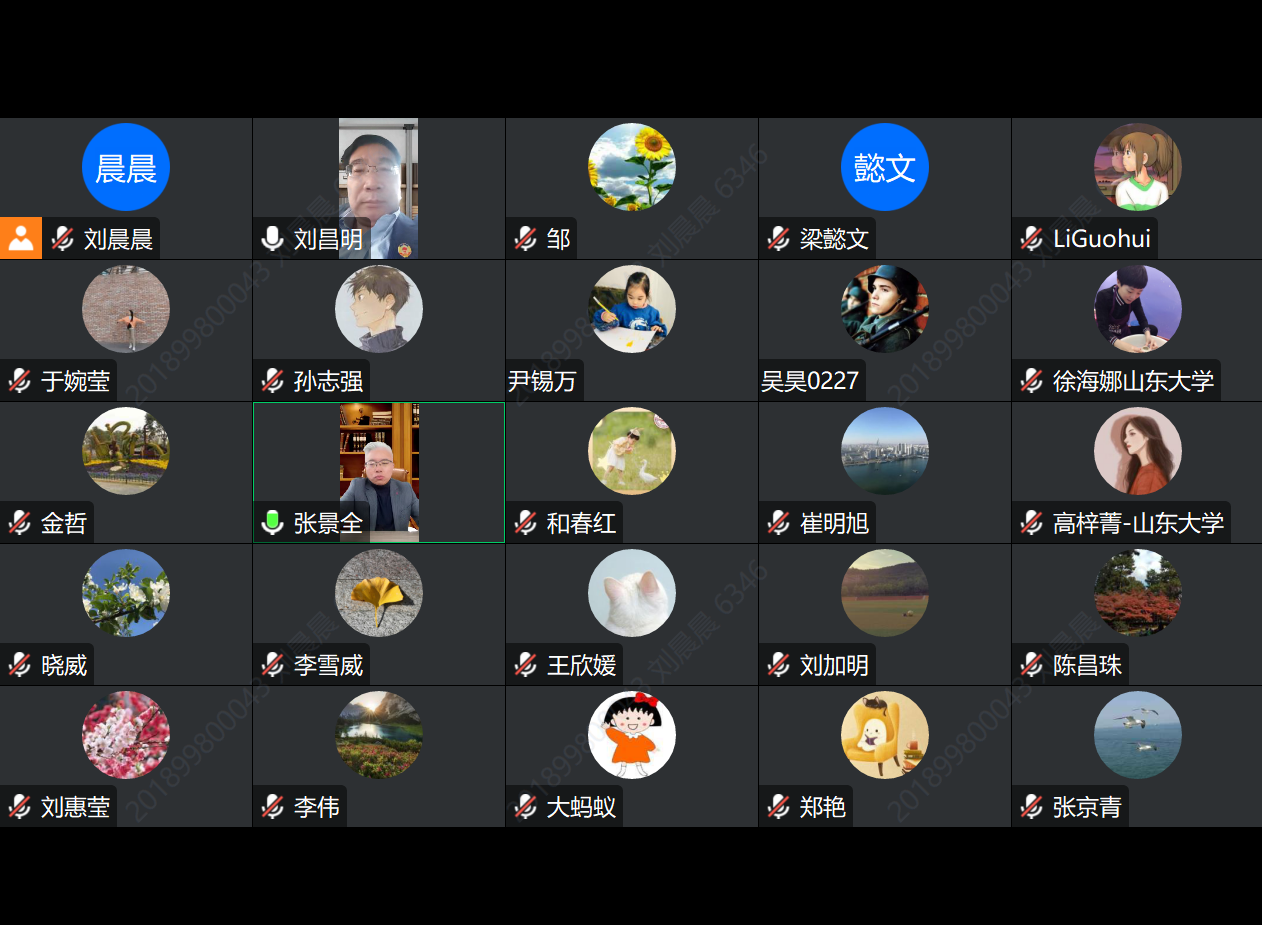Click the muted mic icon next to 大蚂蚁
Screen dimensions: 1262x925
[x=526, y=806]
